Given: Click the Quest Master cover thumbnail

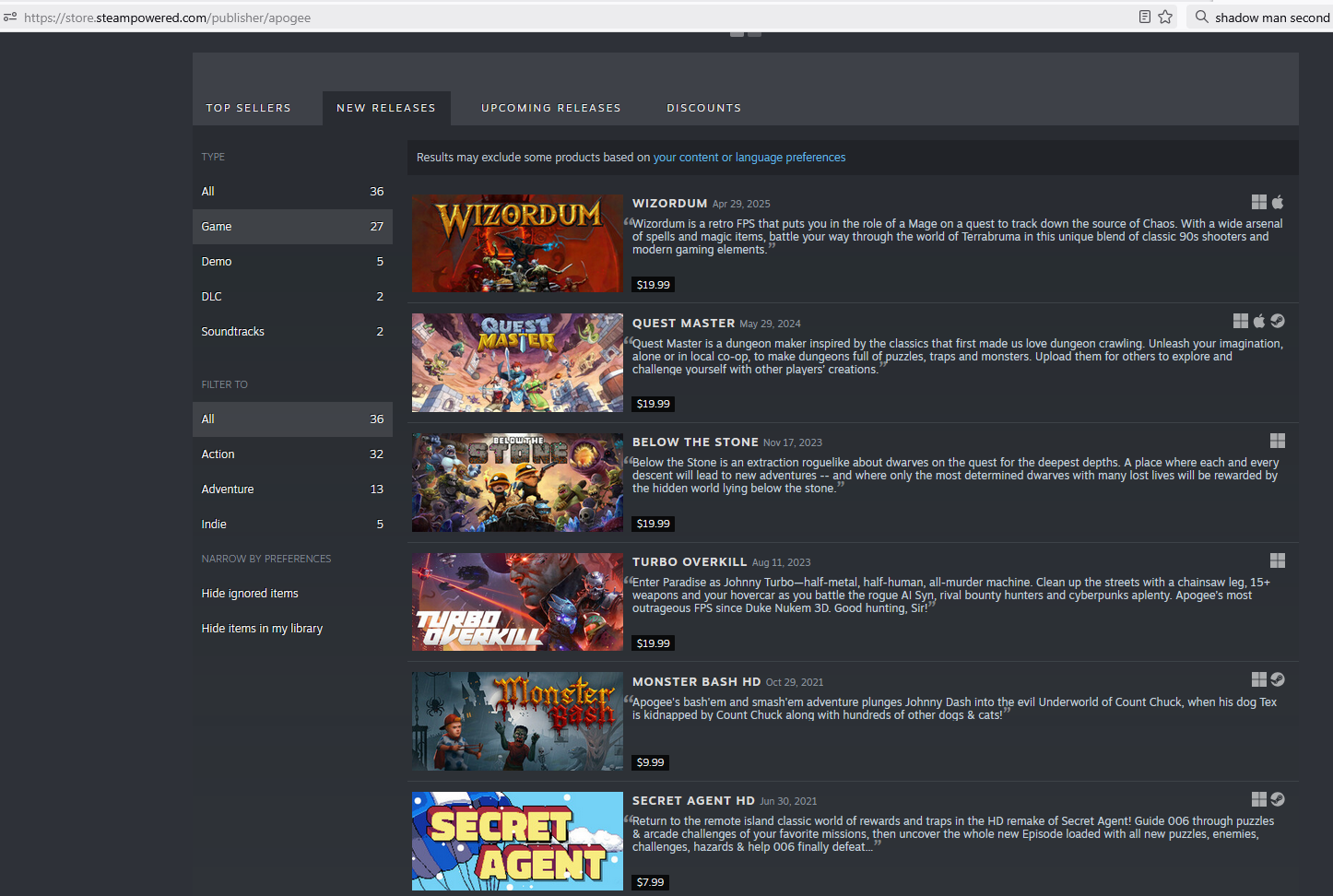Looking at the screenshot, I should pyautogui.click(x=517, y=362).
